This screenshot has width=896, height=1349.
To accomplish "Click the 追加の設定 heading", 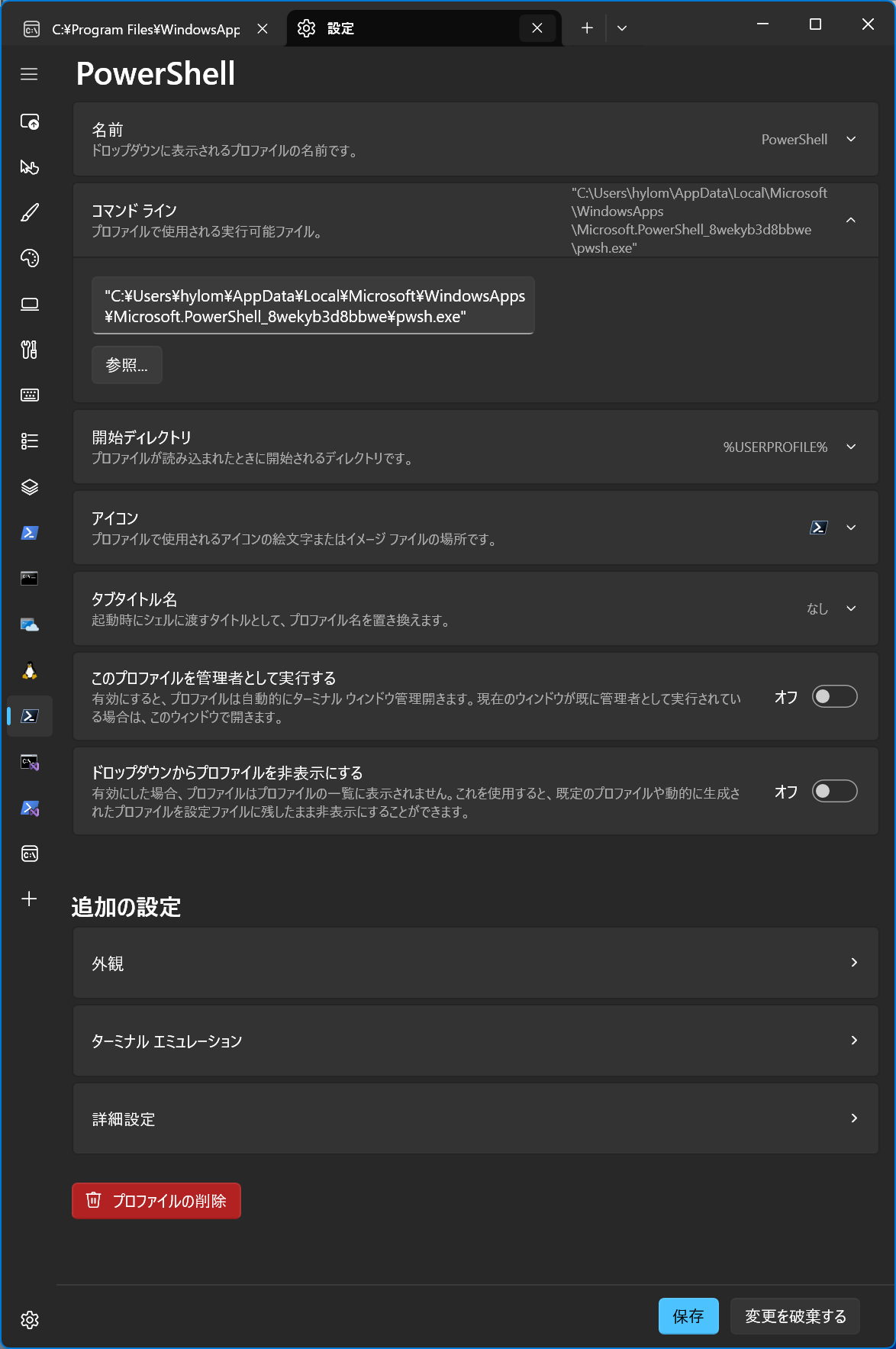I will pos(126,907).
